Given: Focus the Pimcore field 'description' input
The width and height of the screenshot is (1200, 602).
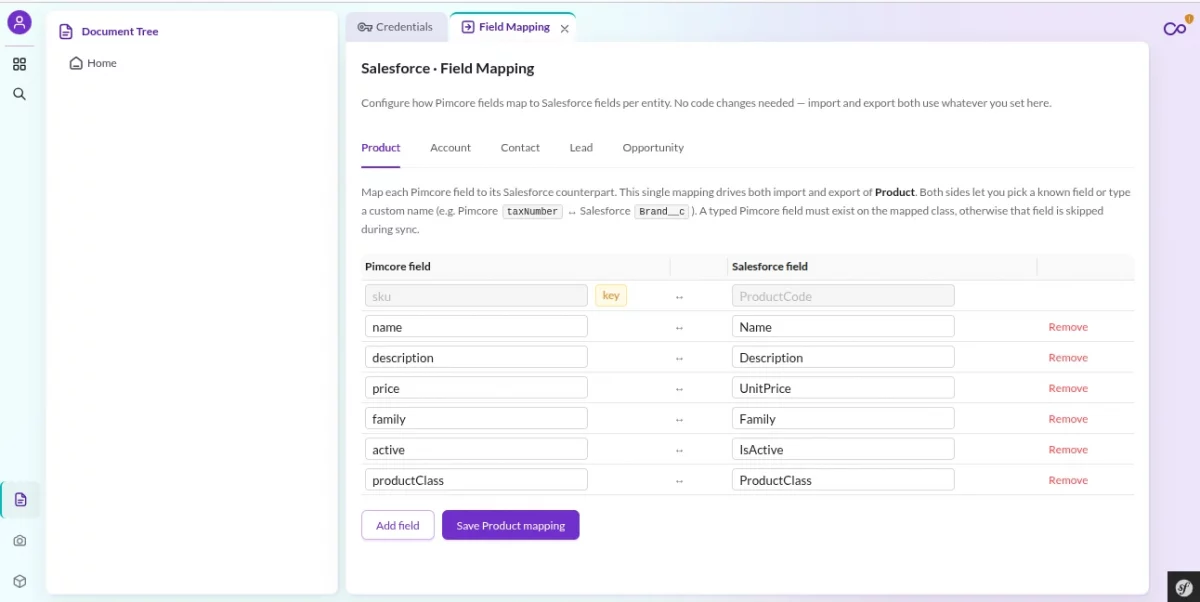Looking at the screenshot, I should (476, 358).
